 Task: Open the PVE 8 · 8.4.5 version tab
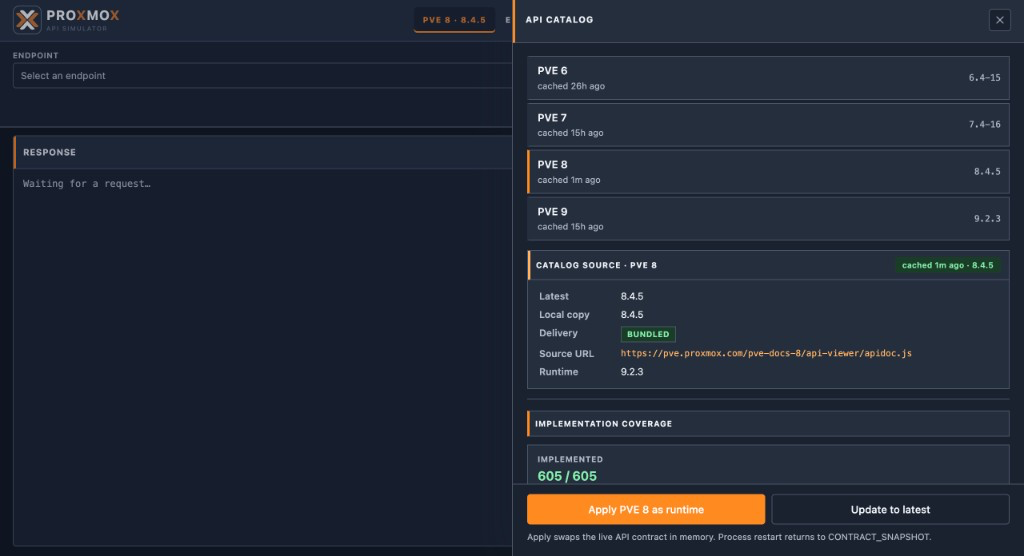point(454,20)
